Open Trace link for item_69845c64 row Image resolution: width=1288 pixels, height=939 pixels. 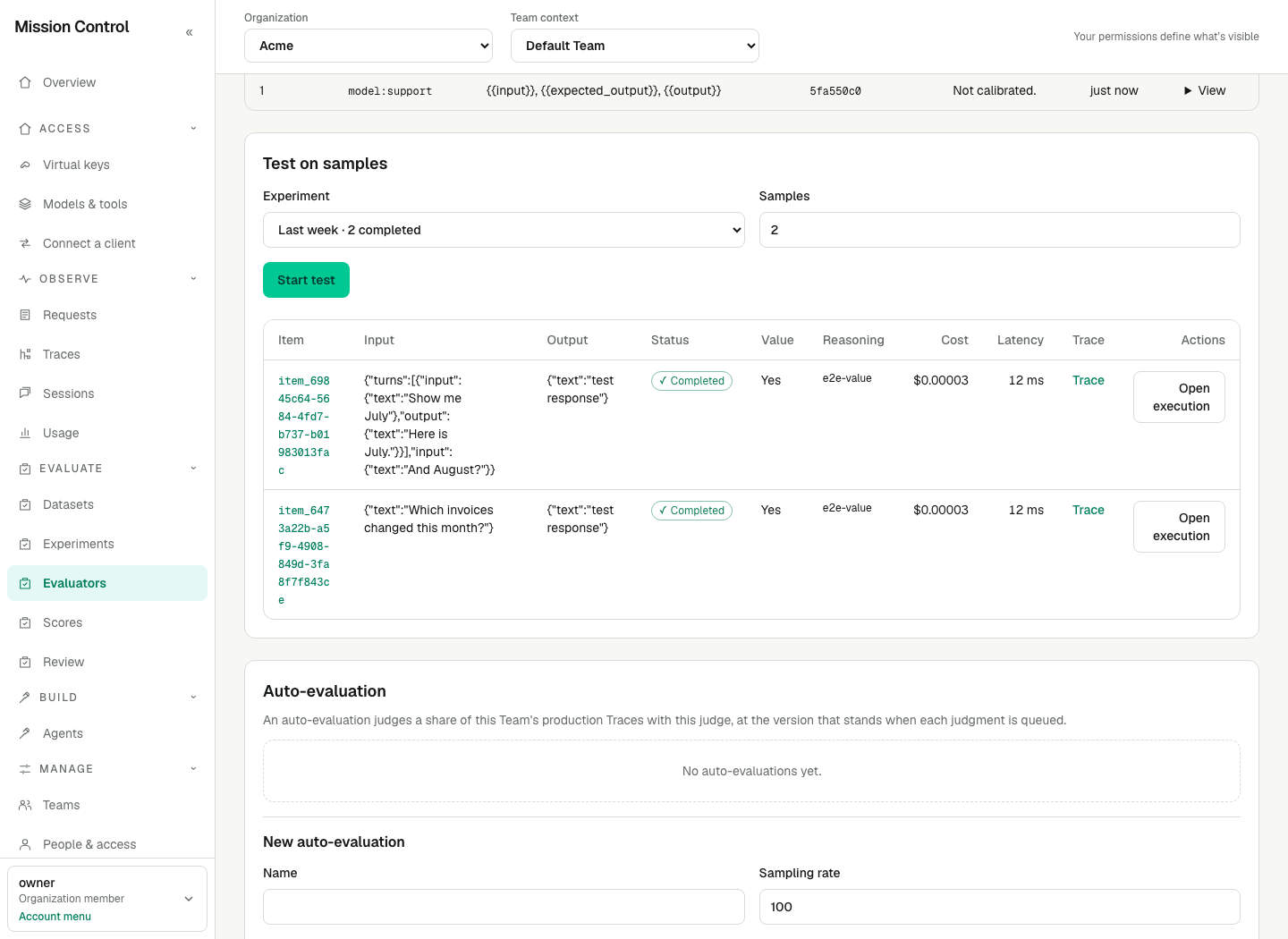tap(1088, 380)
